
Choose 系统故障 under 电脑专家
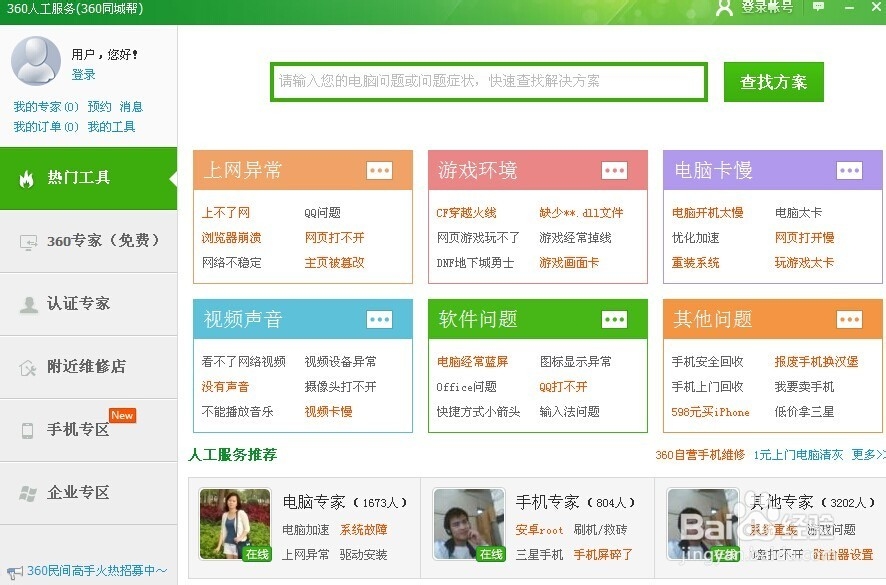click(363, 530)
